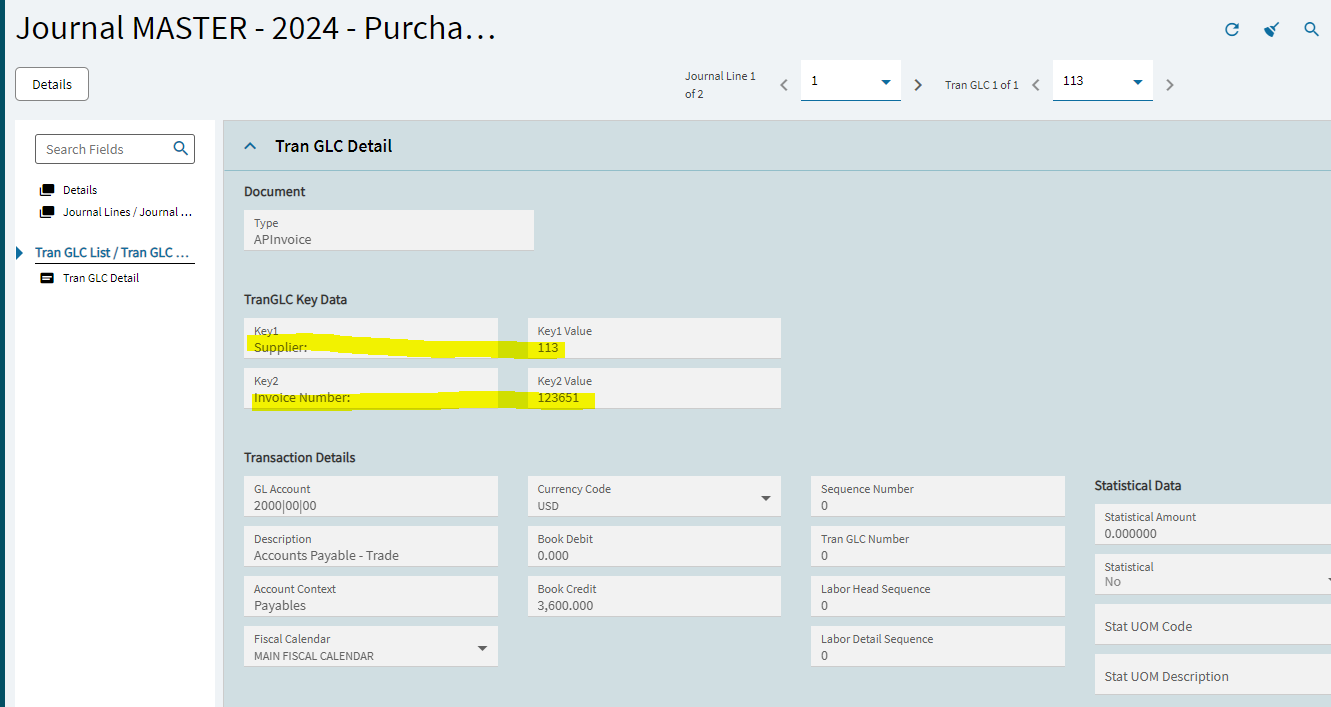The width and height of the screenshot is (1331, 707).
Task: Click the clear broom icon
Action: pos(1271,30)
